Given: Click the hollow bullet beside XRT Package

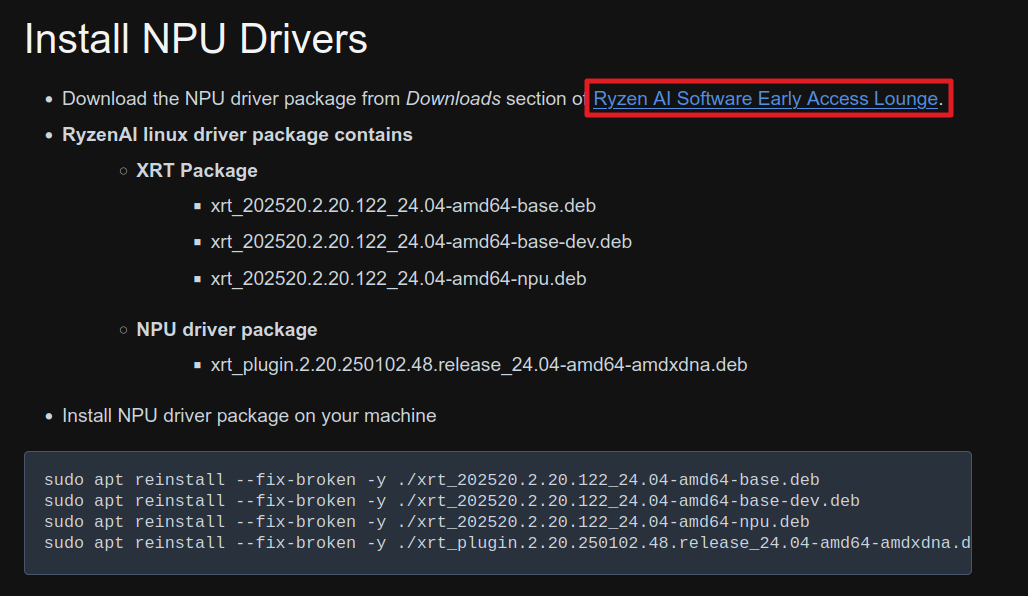Looking at the screenshot, I should [124, 171].
